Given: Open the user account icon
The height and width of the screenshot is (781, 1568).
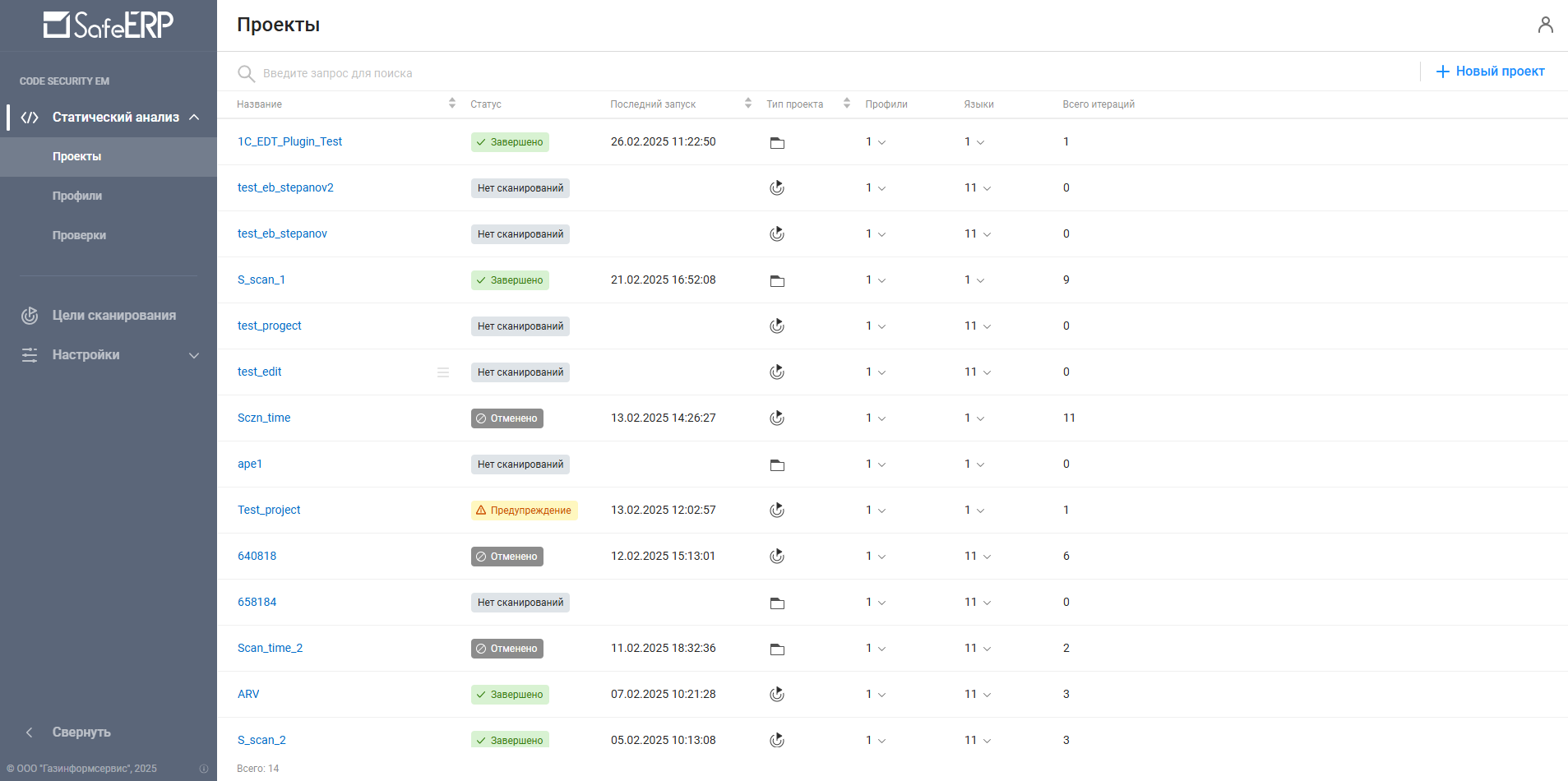Looking at the screenshot, I should click(x=1545, y=25).
